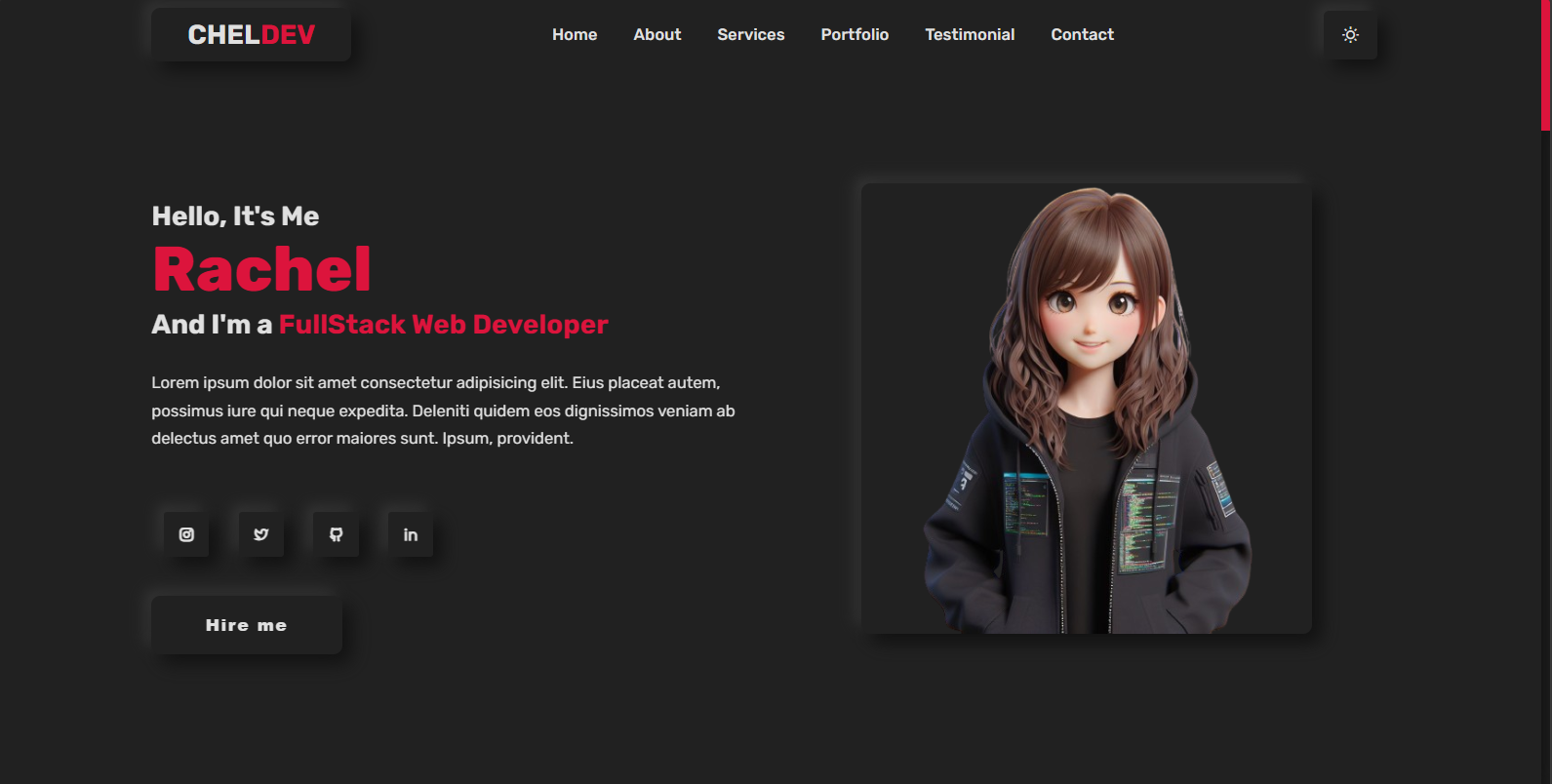Image resolution: width=1552 pixels, height=784 pixels.
Task: Toggle light theme with sun icon
Action: point(1350,35)
